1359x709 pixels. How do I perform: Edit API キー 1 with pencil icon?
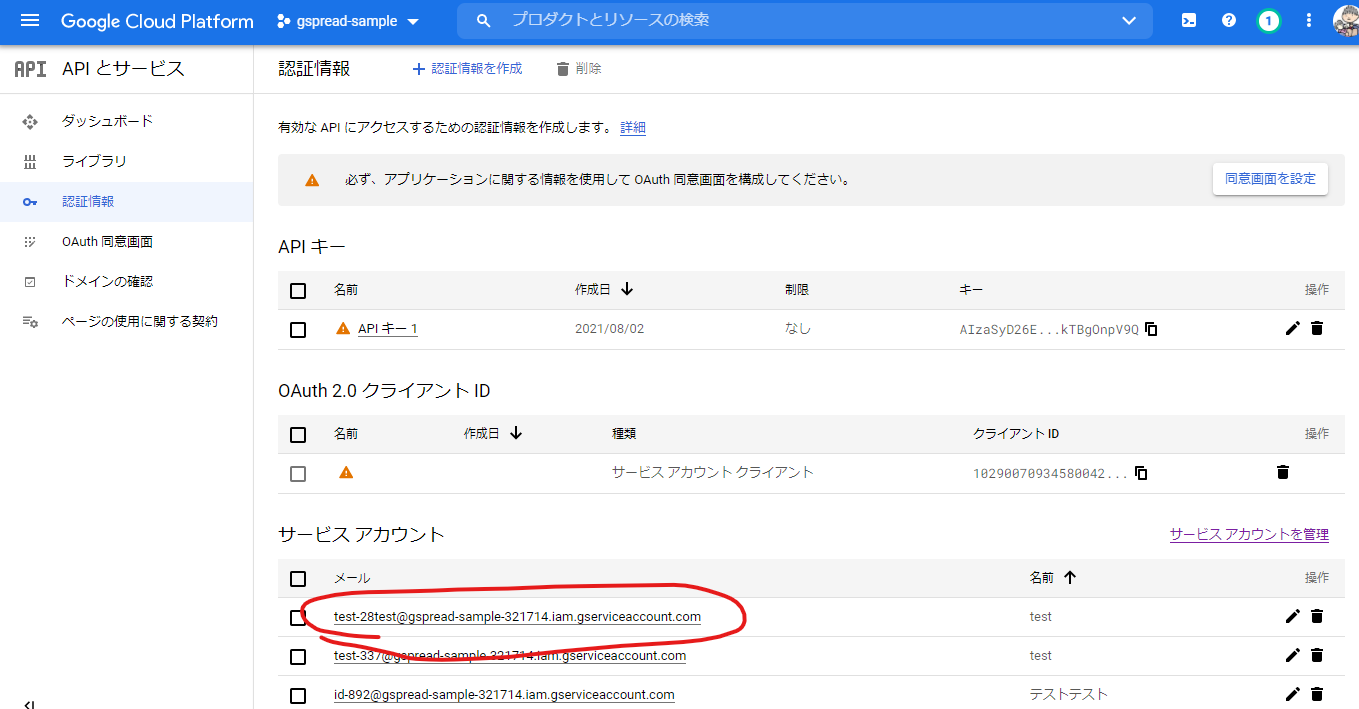click(1292, 329)
